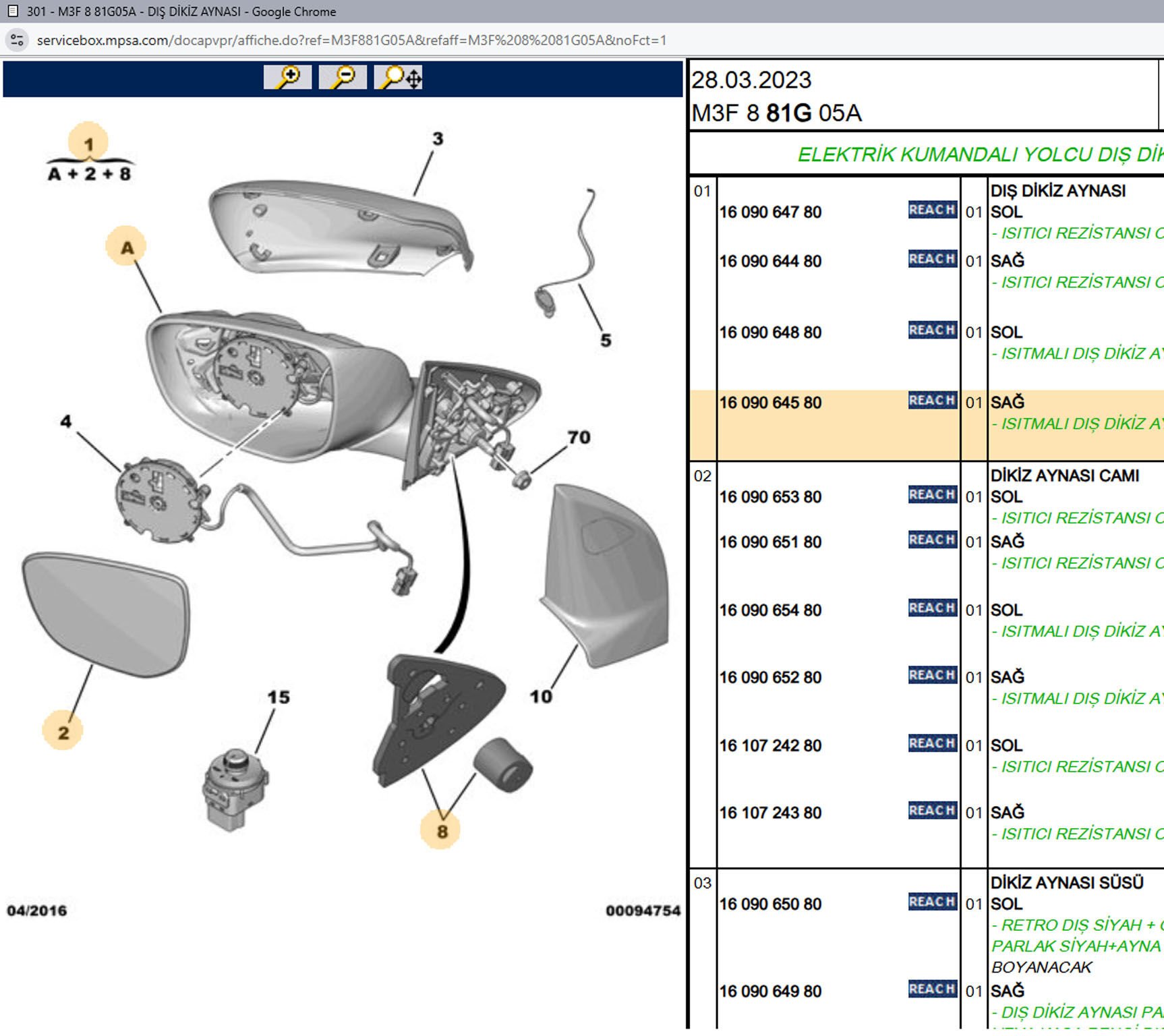Screen dimensions: 1164x1036
Task: Click REACH badge for part 16 090 647 80
Action: [932, 210]
